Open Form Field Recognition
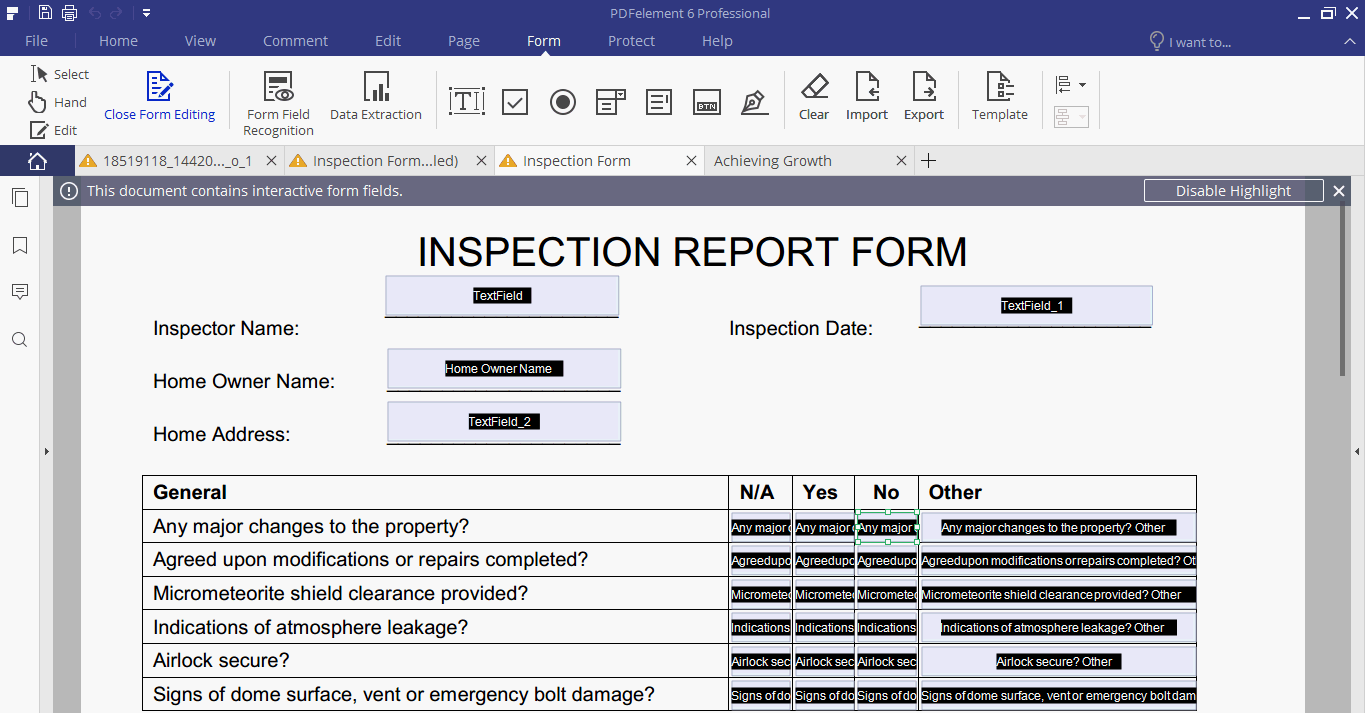The width and height of the screenshot is (1365, 713). (x=277, y=98)
